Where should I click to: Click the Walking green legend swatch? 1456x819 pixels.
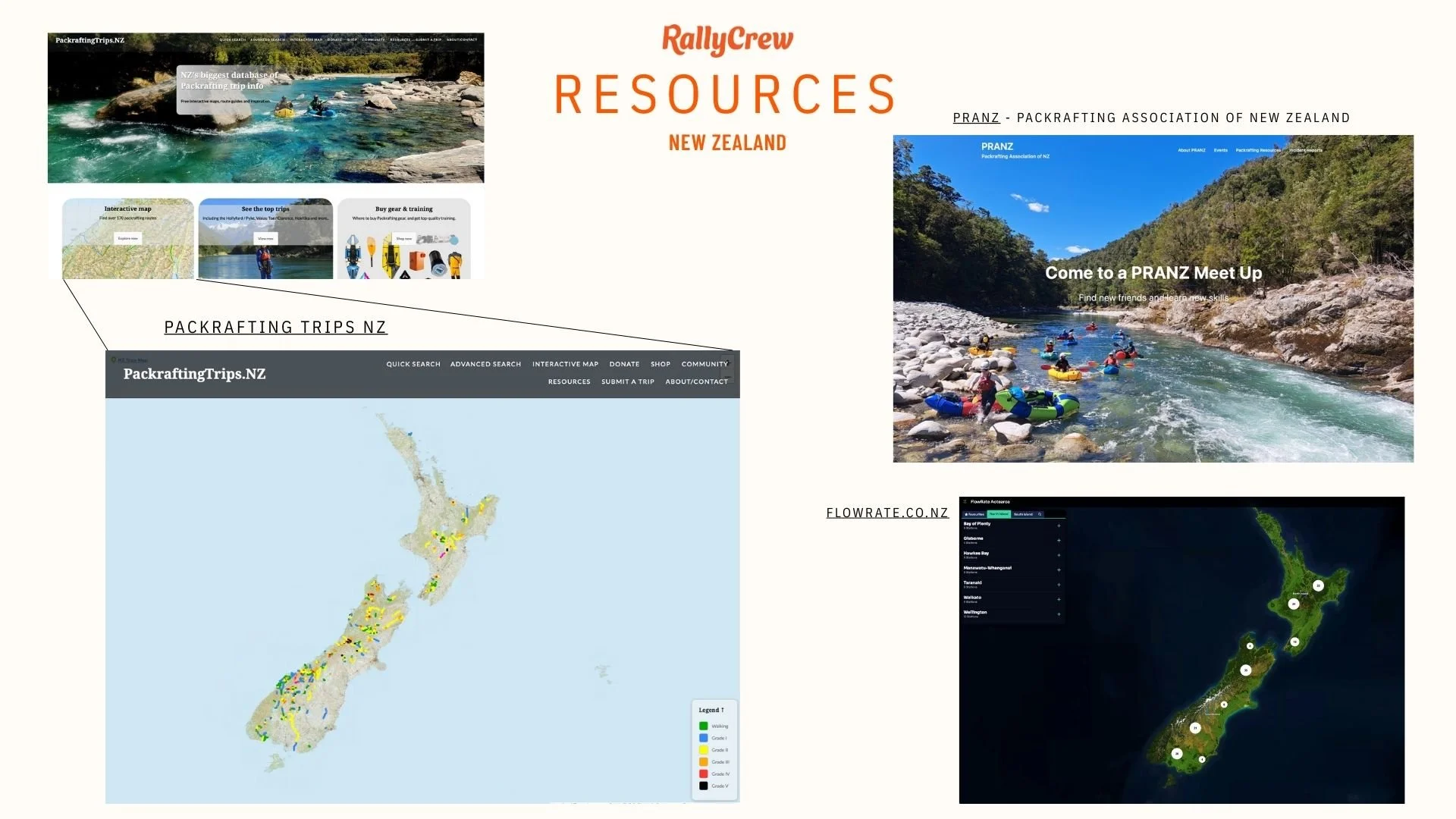coord(703,726)
